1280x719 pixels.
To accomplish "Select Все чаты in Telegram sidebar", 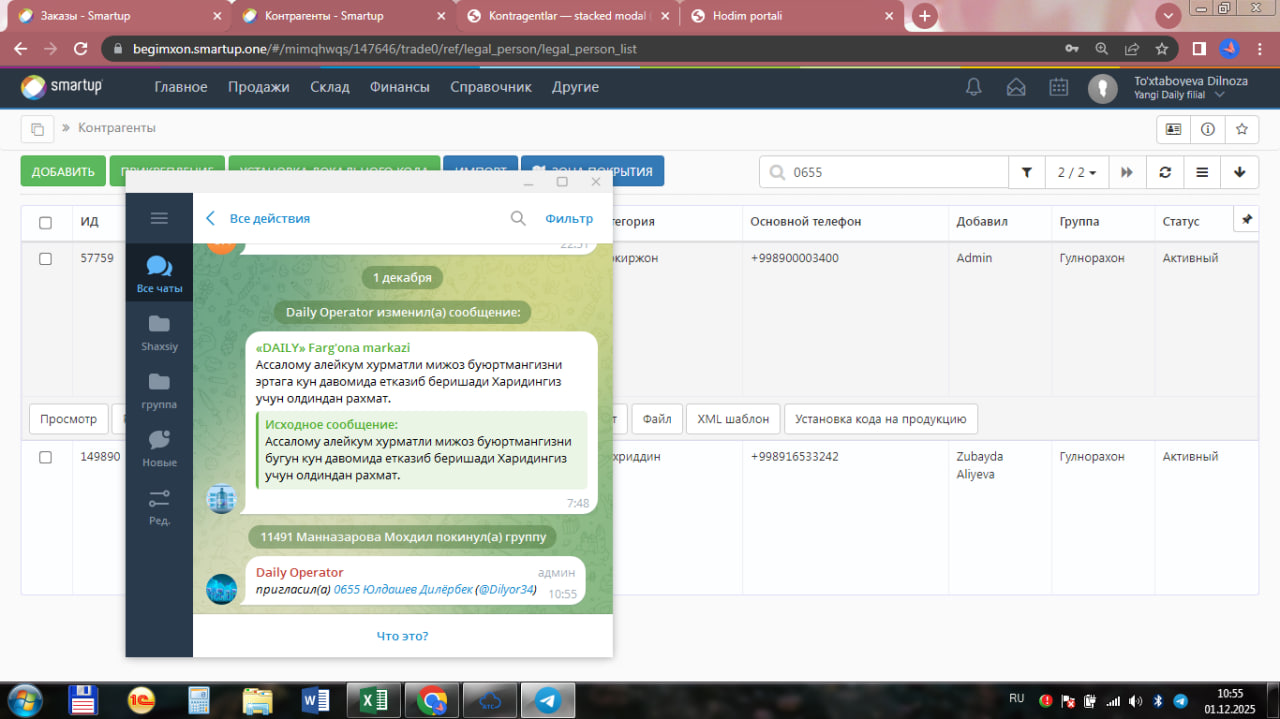I will [x=159, y=274].
